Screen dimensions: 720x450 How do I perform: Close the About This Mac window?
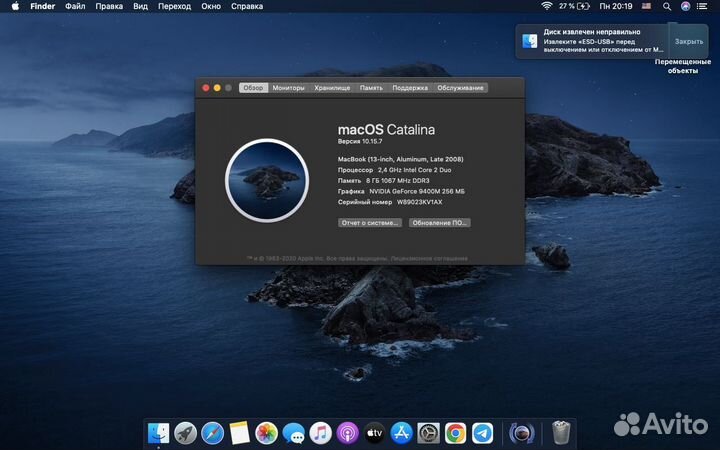pyautogui.click(x=206, y=88)
